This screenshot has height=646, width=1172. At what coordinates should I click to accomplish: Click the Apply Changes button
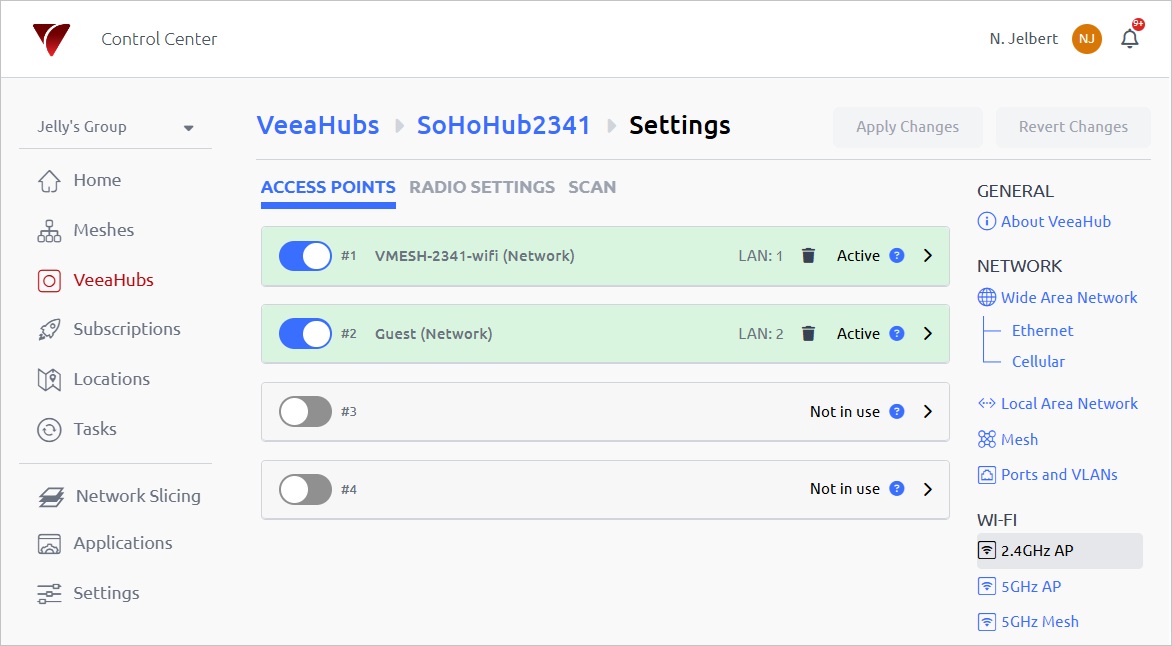click(x=907, y=127)
